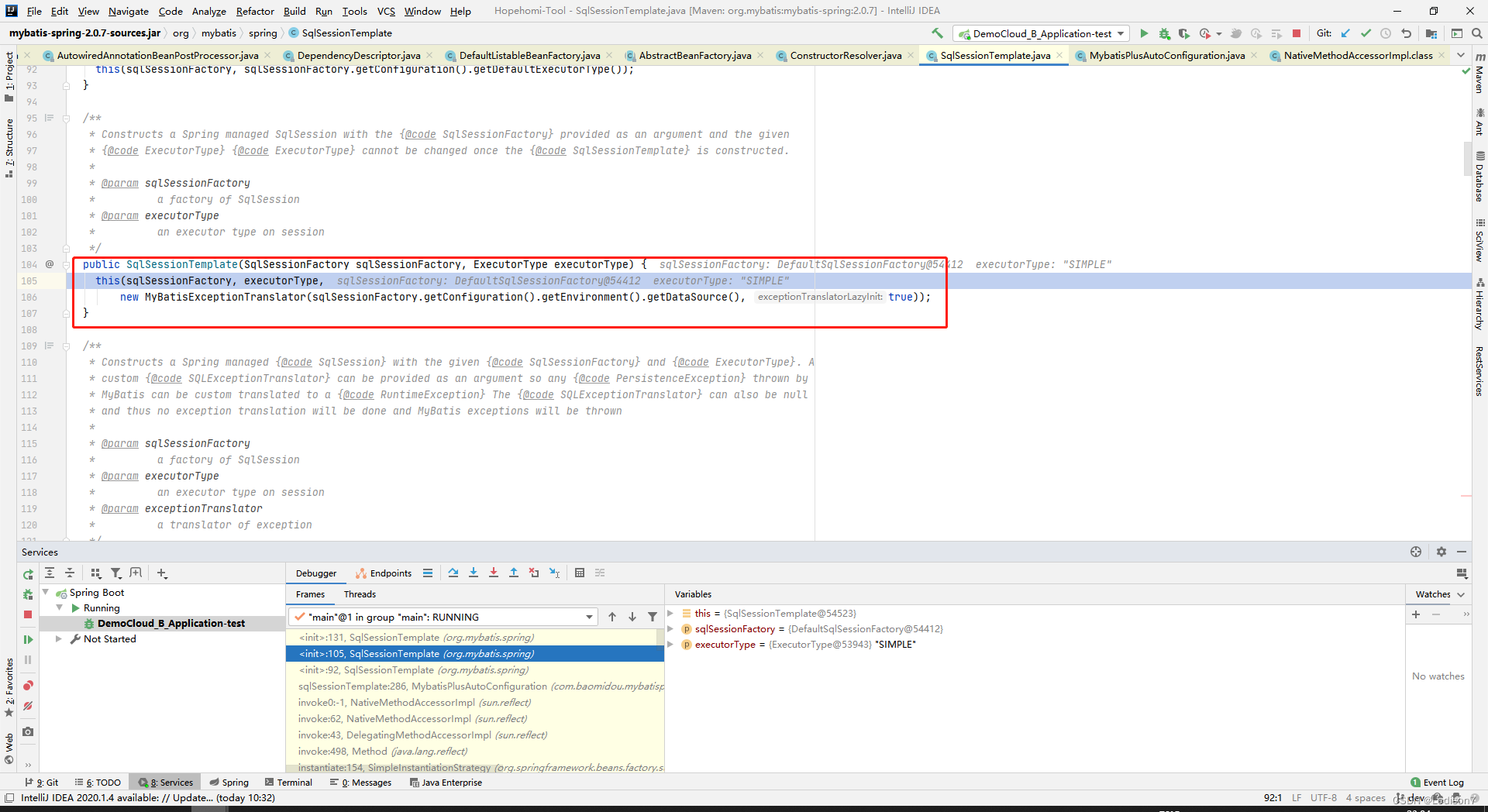Open 6: TODO tool window
Screen dimensions: 1488x812
click(x=98, y=783)
